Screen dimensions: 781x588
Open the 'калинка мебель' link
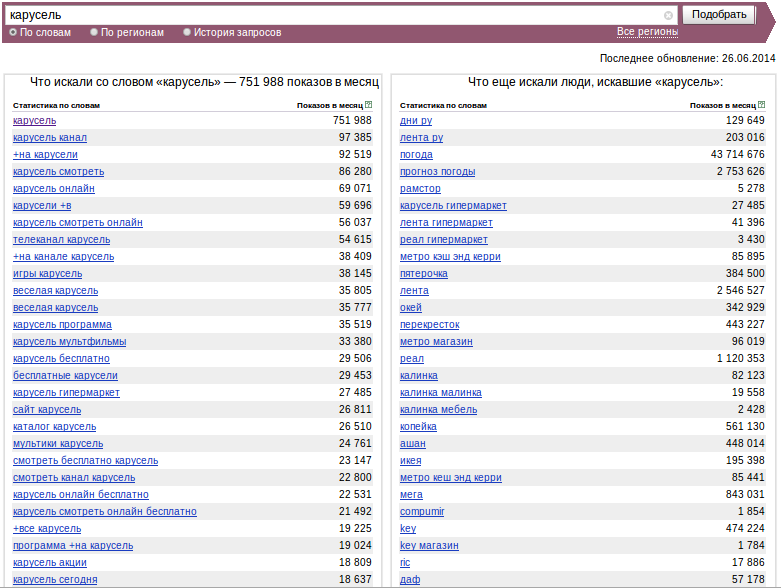tap(439, 409)
